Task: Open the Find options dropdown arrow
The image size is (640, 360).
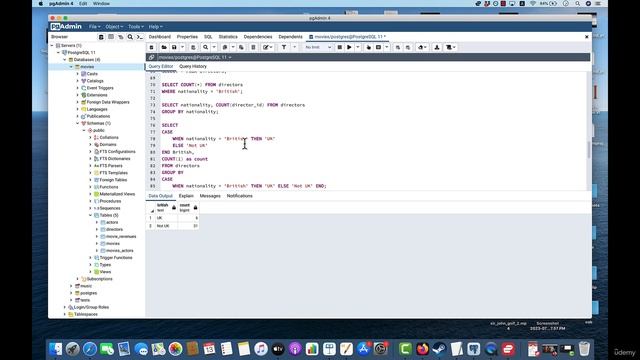Action: [214, 47]
